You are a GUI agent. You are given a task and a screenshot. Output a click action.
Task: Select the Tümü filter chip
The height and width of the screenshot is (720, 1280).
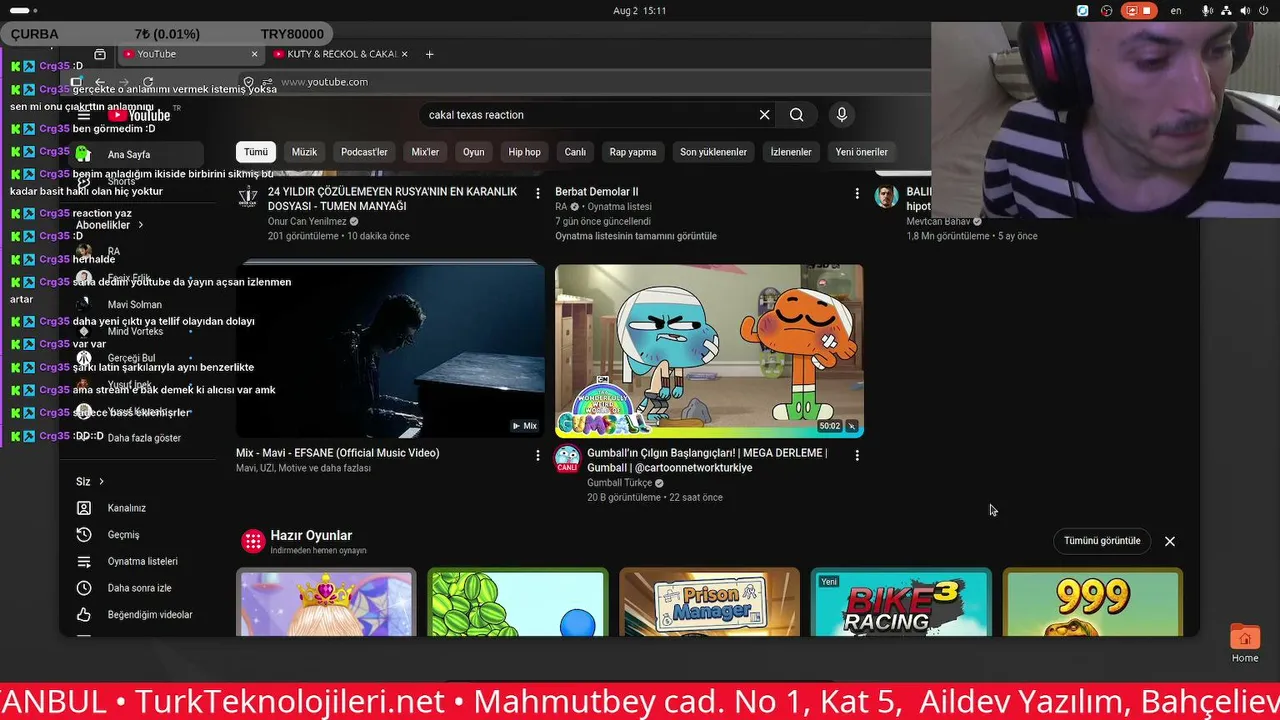click(x=256, y=152)
